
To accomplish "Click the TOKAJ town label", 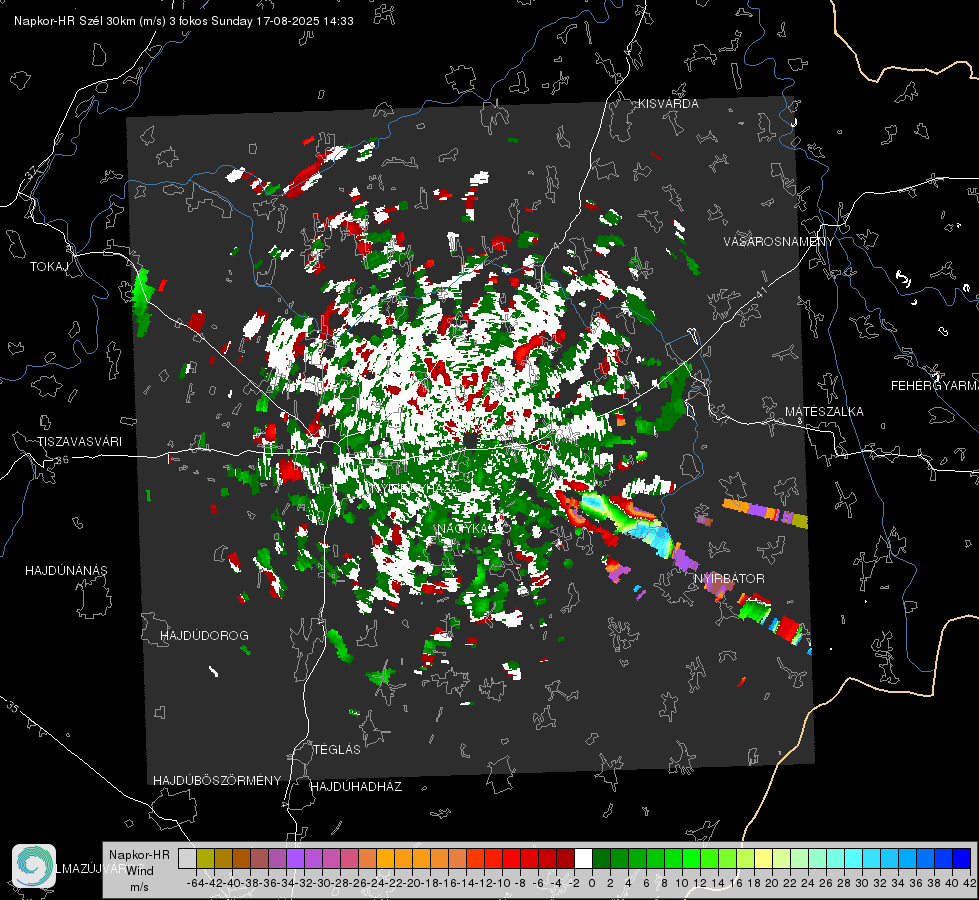I will coord(49,267).
